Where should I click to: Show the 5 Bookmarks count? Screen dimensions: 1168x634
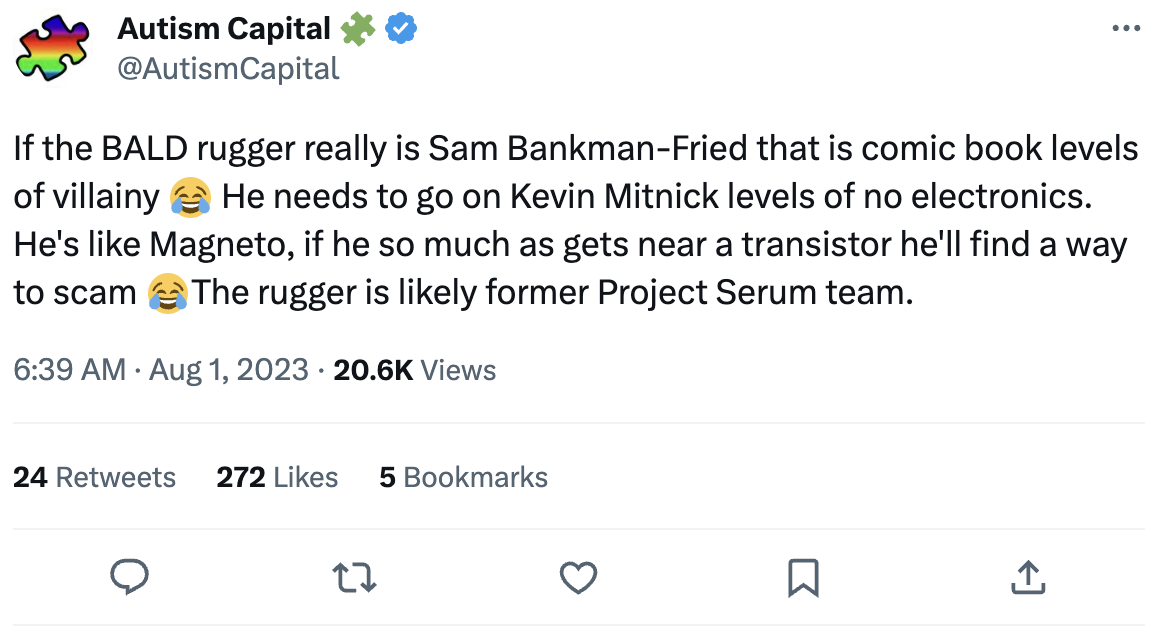click(463, 477)
